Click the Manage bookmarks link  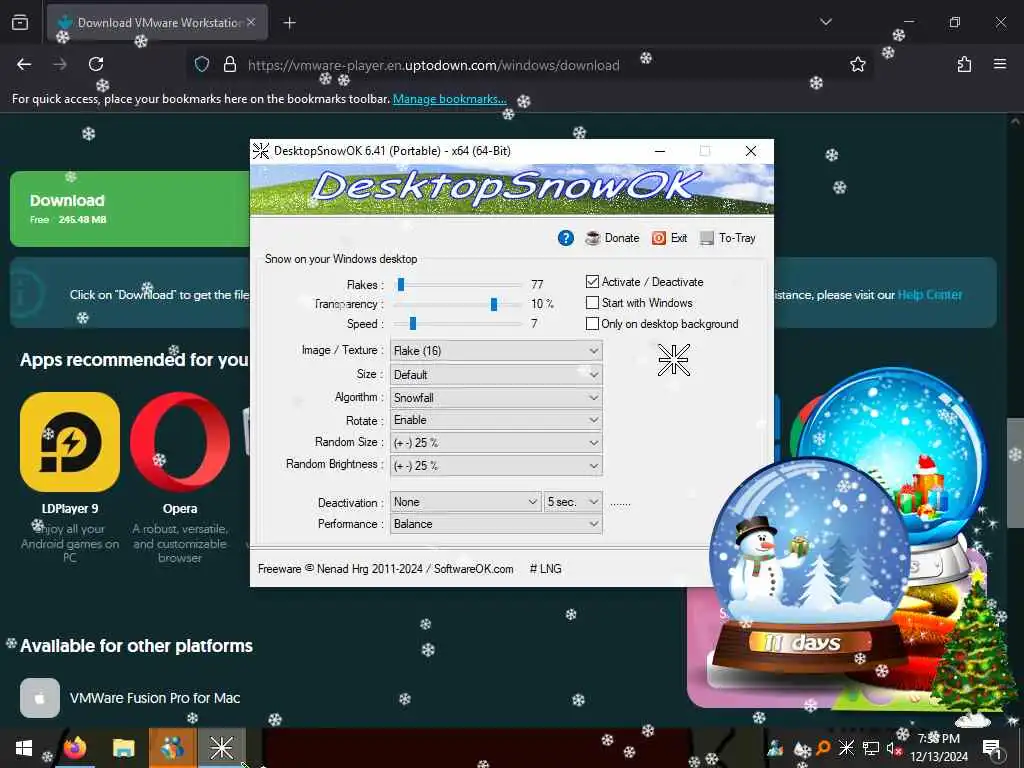point(449,99)
